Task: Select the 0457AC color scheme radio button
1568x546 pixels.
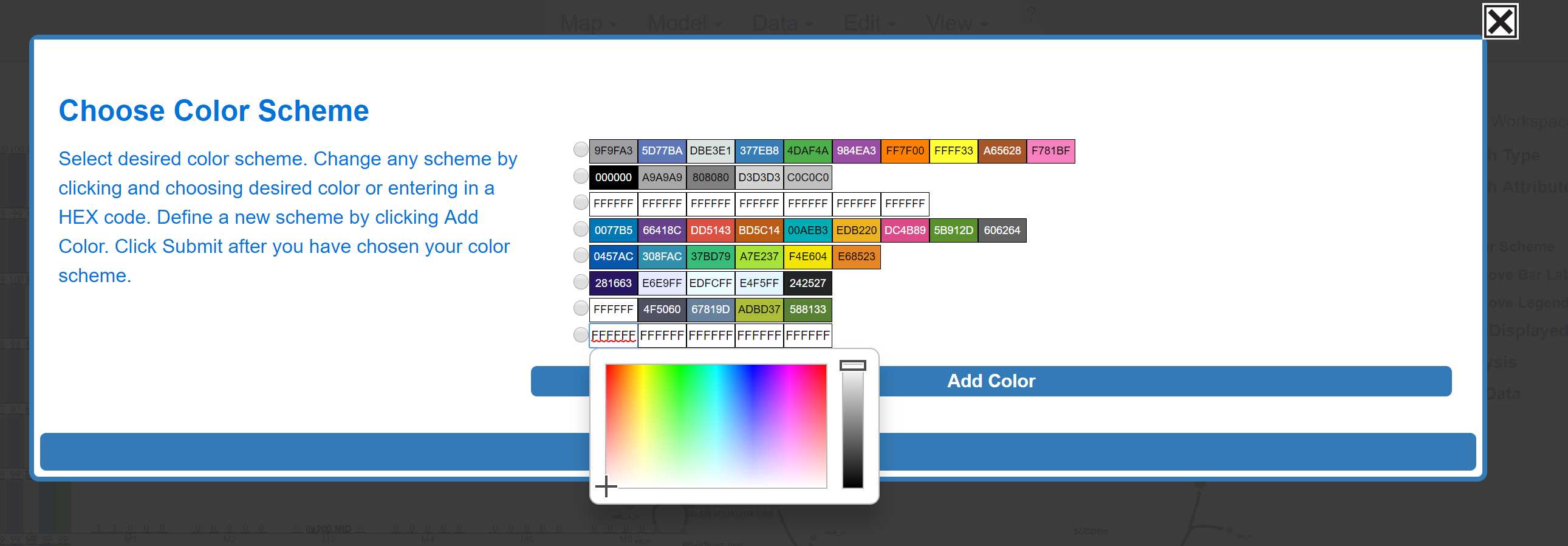Action: click(581, 256)
